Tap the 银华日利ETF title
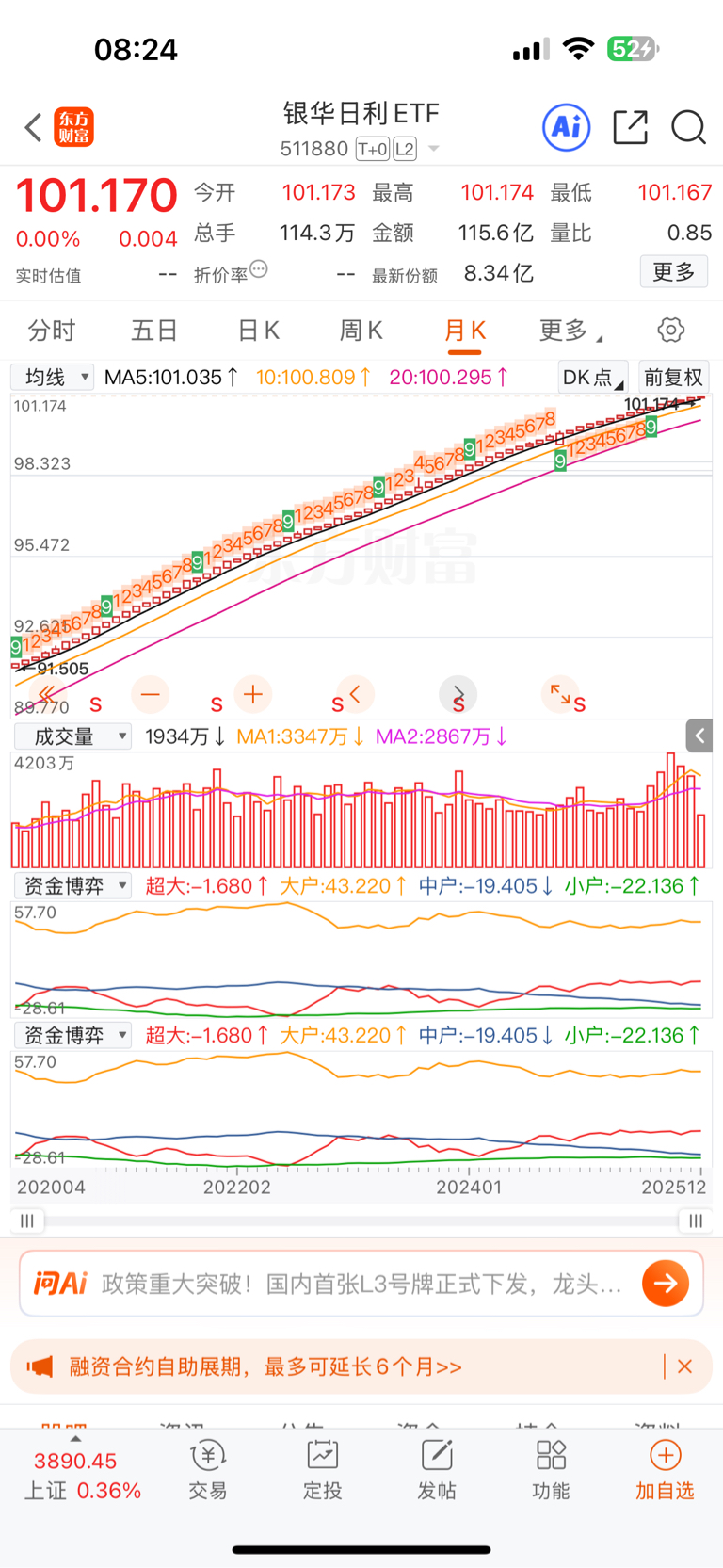723x1568 pixels. coord(361,114)
